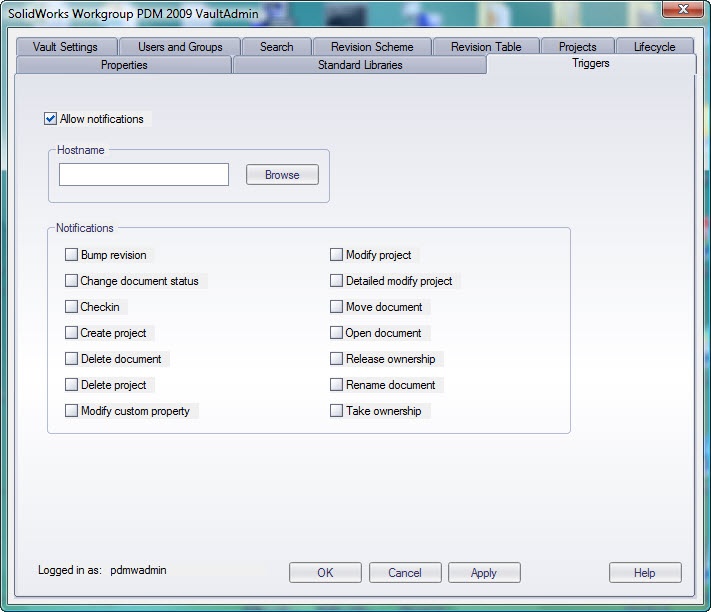The width and height of the screenshot is (711, 612).
Task: Click the Browse button for hostname
Action: [x=282, y=175]
